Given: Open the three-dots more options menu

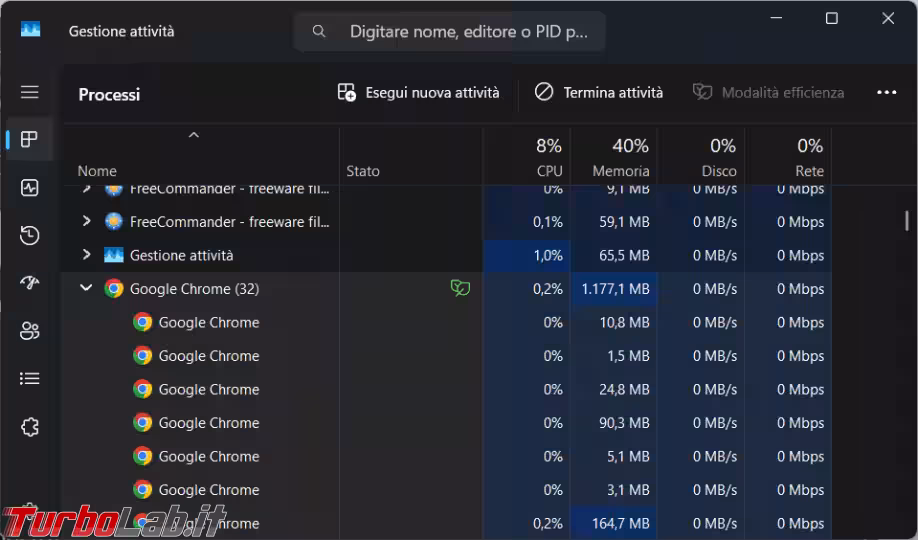Looking at the screenshot, I should 886,93.
